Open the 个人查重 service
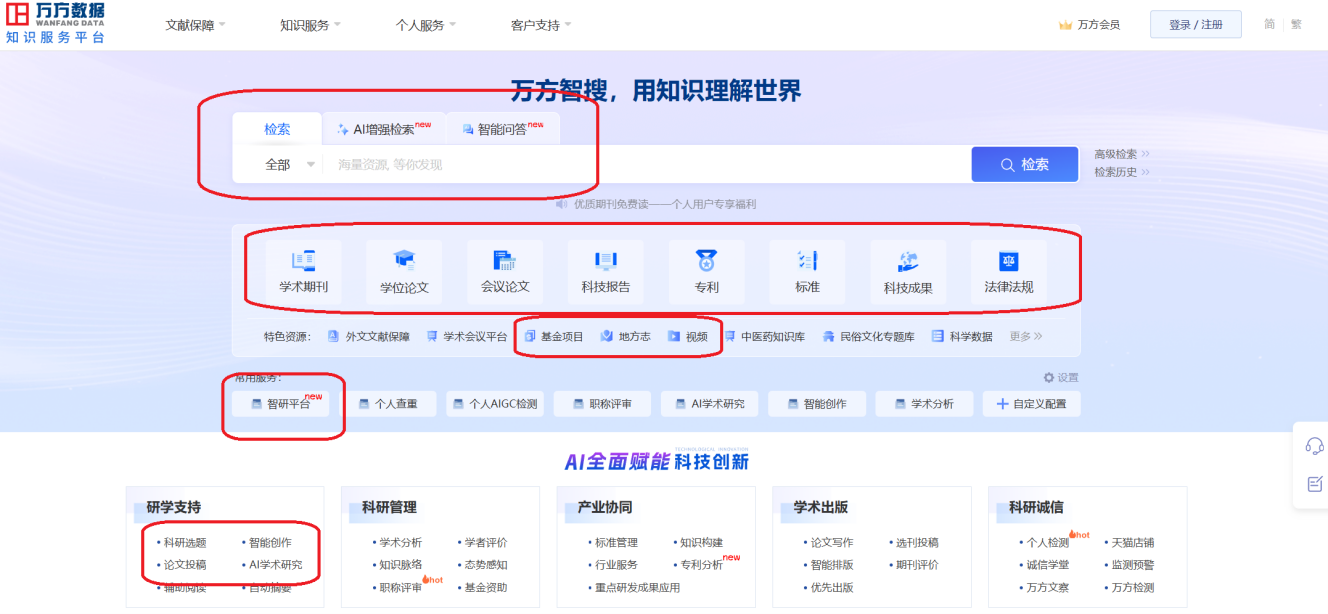Image resolution: width=1328 pixels, height=614 pixels. click(388, 404)
